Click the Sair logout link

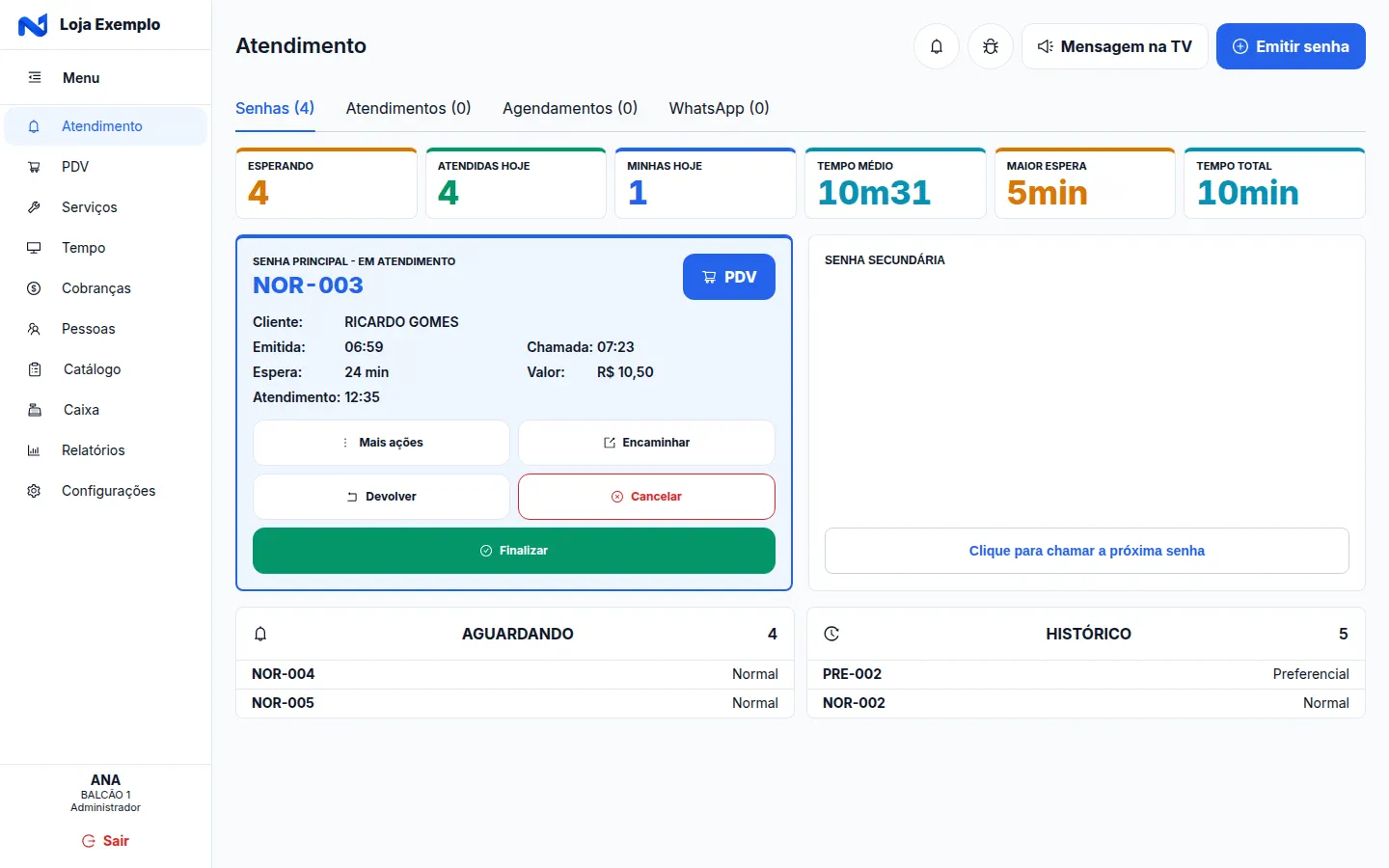(105, 841)
